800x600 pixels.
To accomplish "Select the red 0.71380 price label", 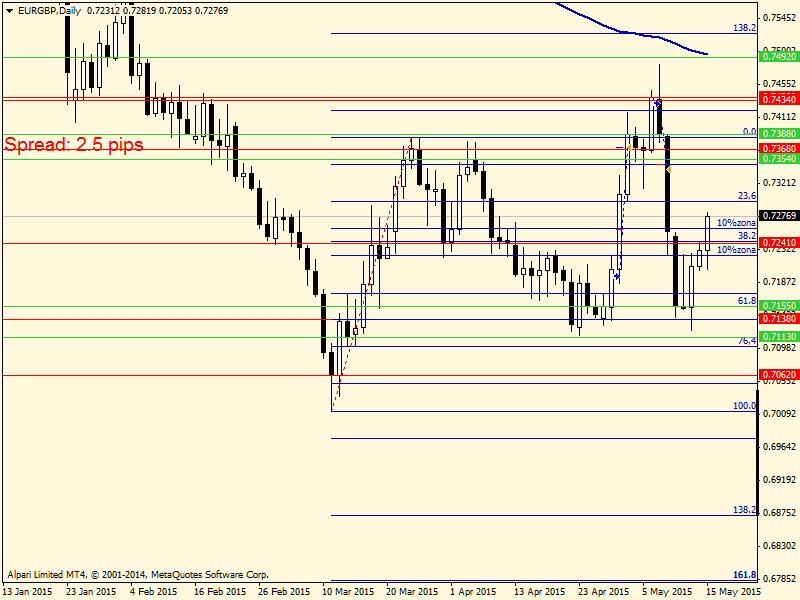I will pos(779,318).
